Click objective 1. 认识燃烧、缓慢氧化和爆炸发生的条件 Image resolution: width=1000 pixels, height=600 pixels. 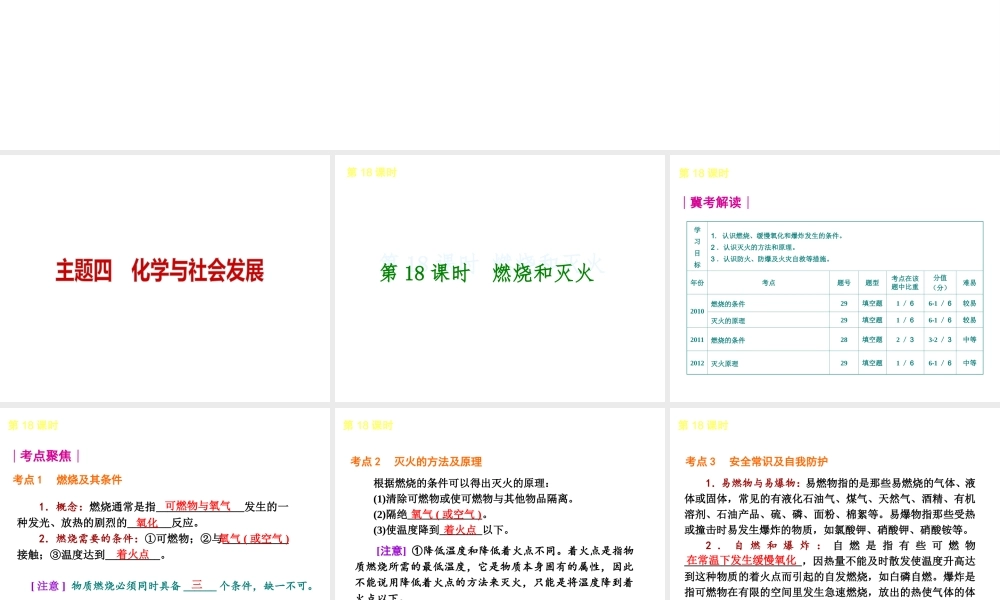(x=777, y=235)
